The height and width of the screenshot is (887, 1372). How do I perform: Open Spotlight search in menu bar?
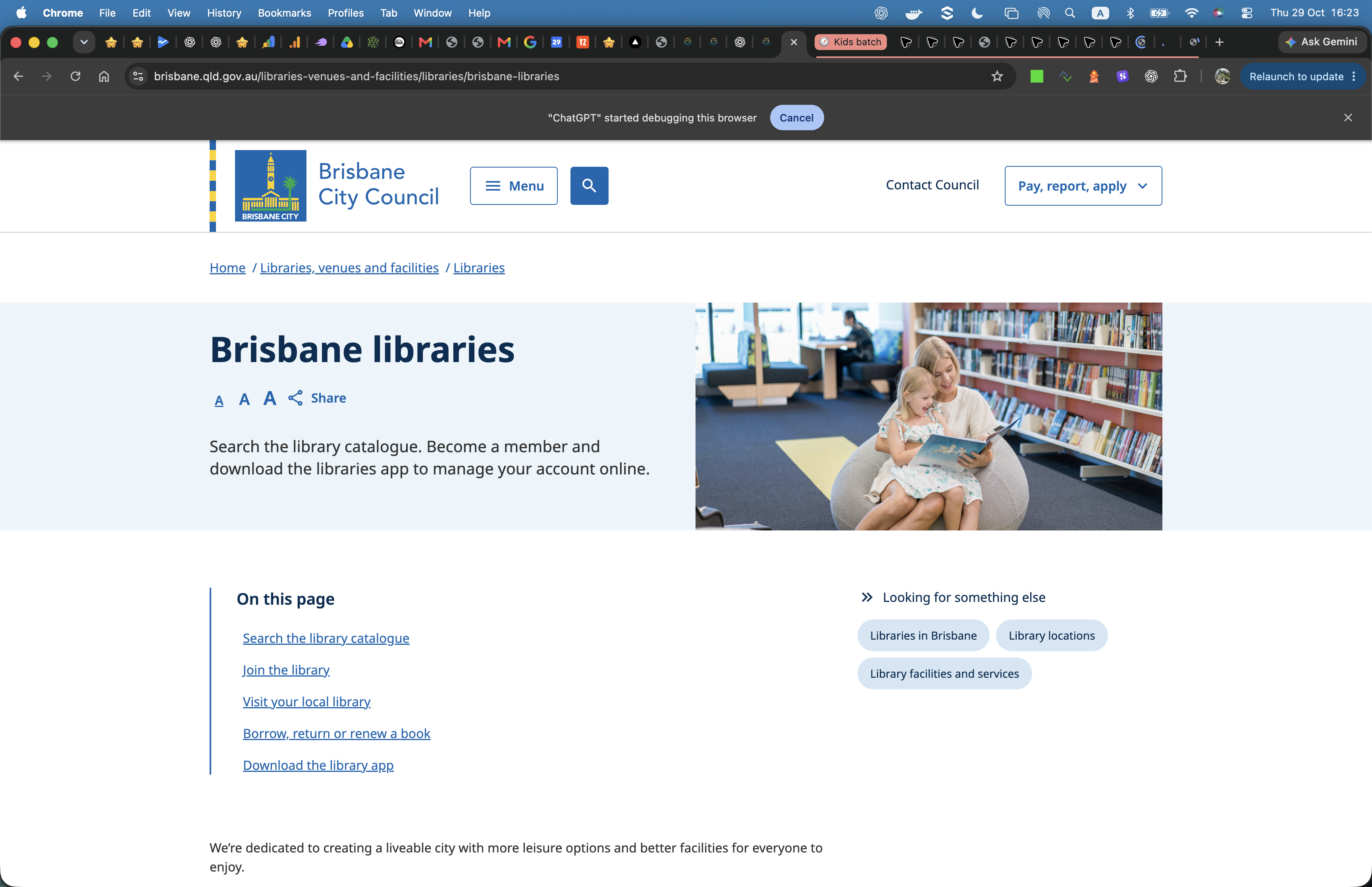point(1070,13)
